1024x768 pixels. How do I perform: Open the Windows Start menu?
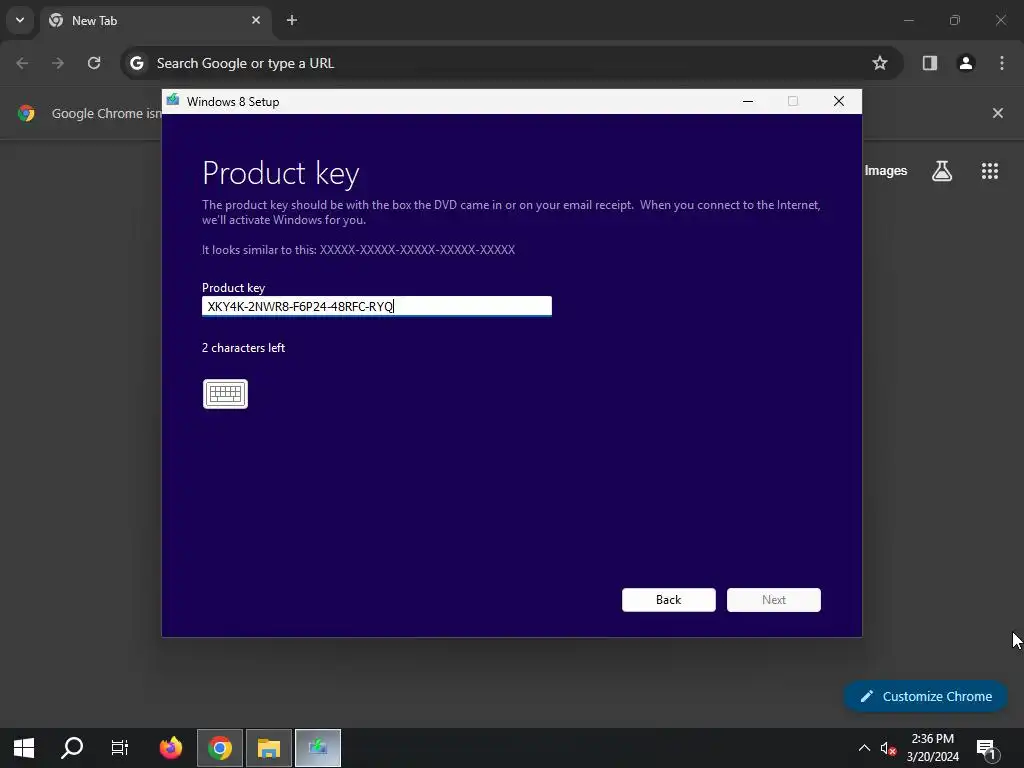coord(24,748)
